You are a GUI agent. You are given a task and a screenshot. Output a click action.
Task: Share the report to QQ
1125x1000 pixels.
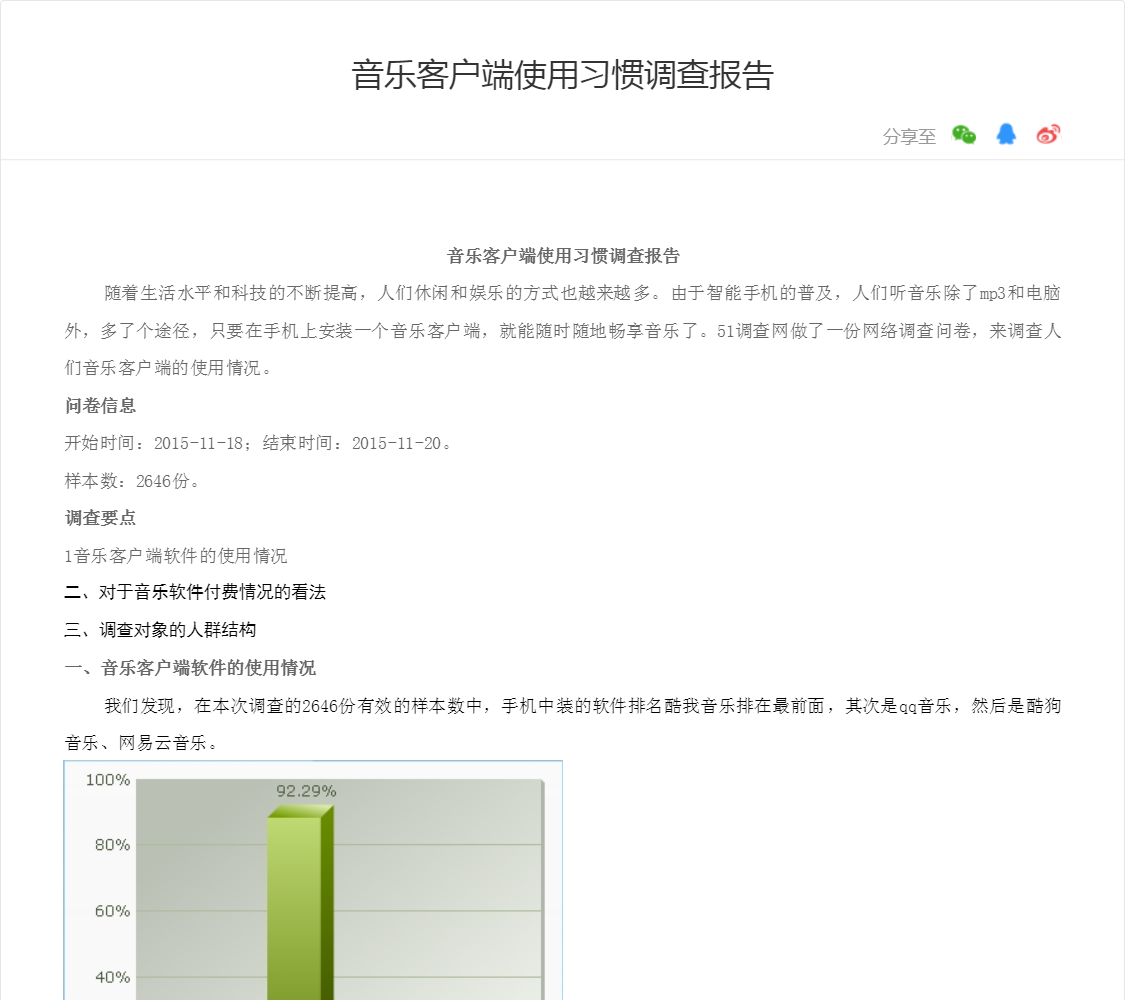point(1006,134)
